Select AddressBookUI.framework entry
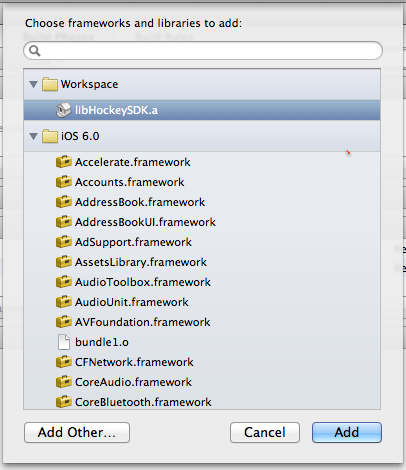The image size is (406, 470). pyautogui.click(x=202, y=222)
